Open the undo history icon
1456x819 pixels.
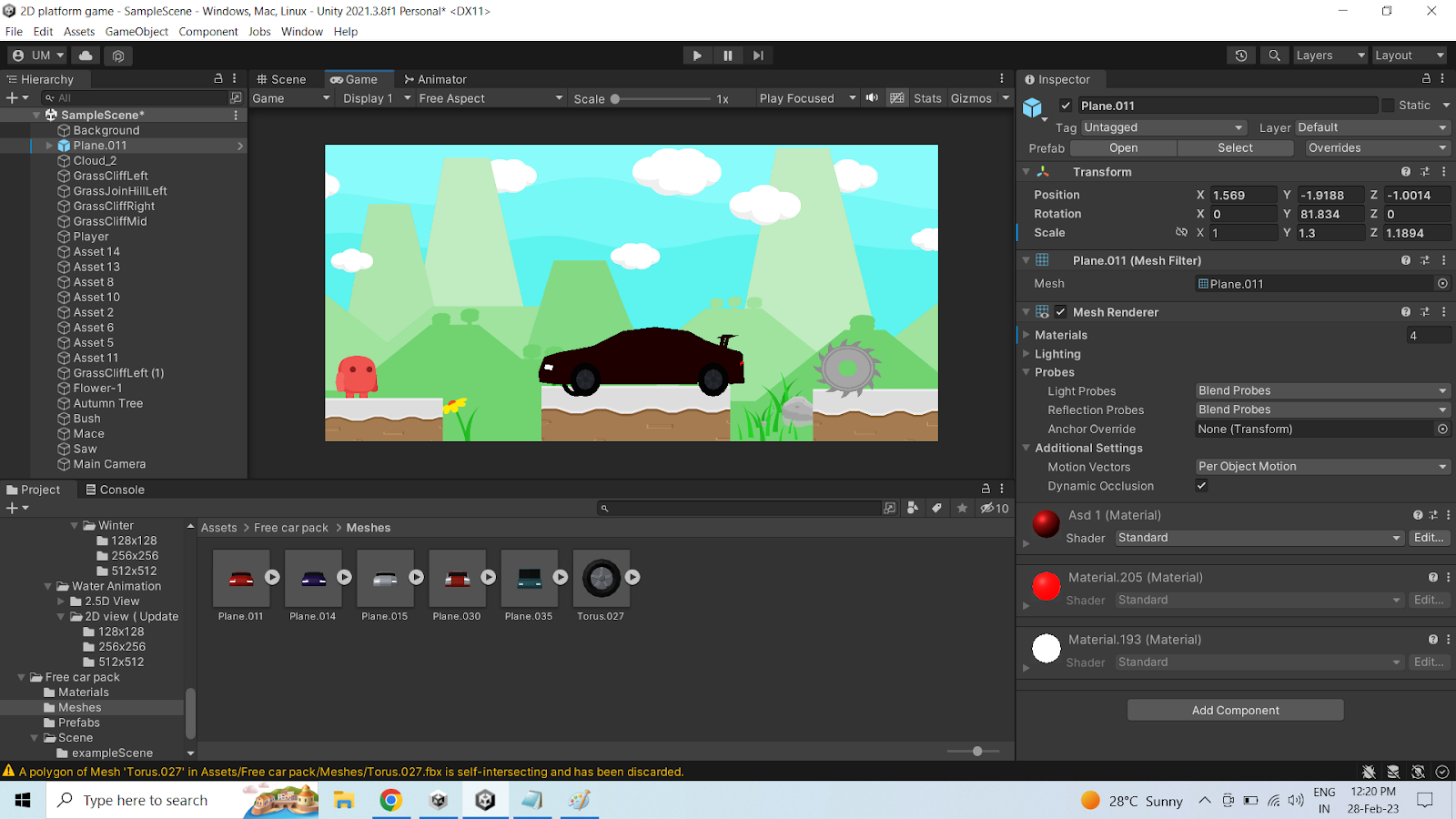1241,56
